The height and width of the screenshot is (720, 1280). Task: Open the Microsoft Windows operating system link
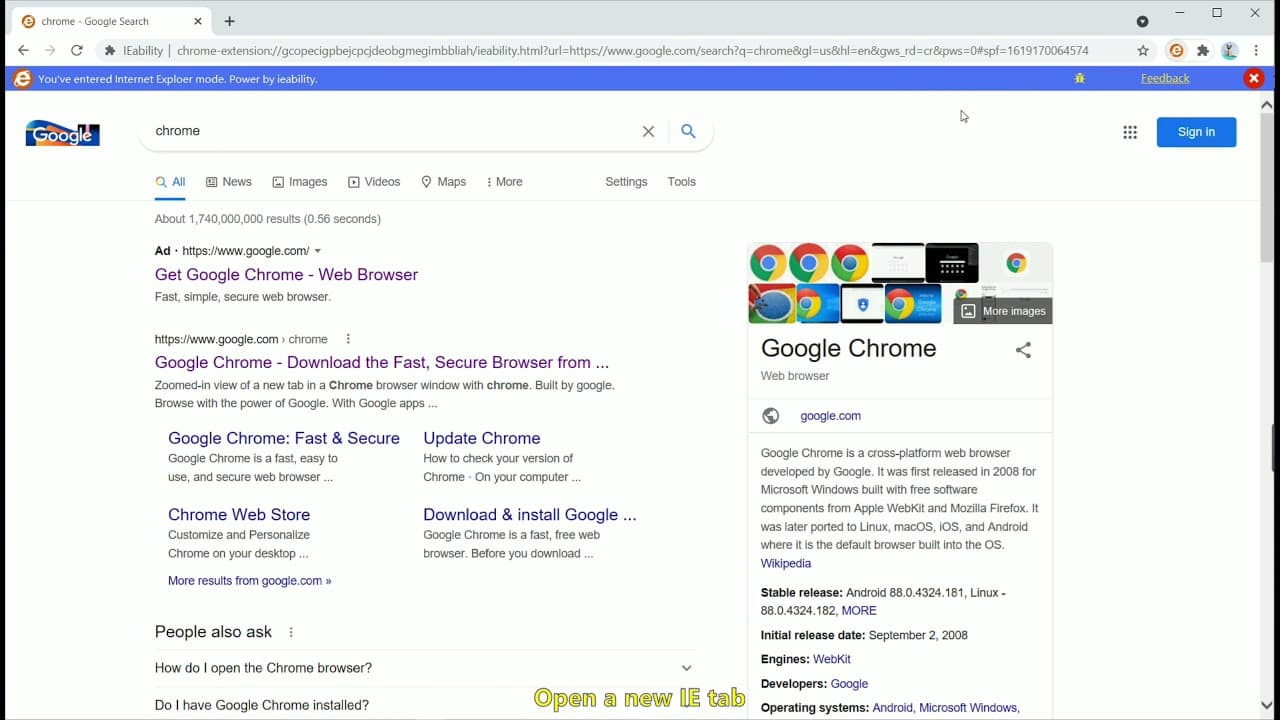coord(968,708)
